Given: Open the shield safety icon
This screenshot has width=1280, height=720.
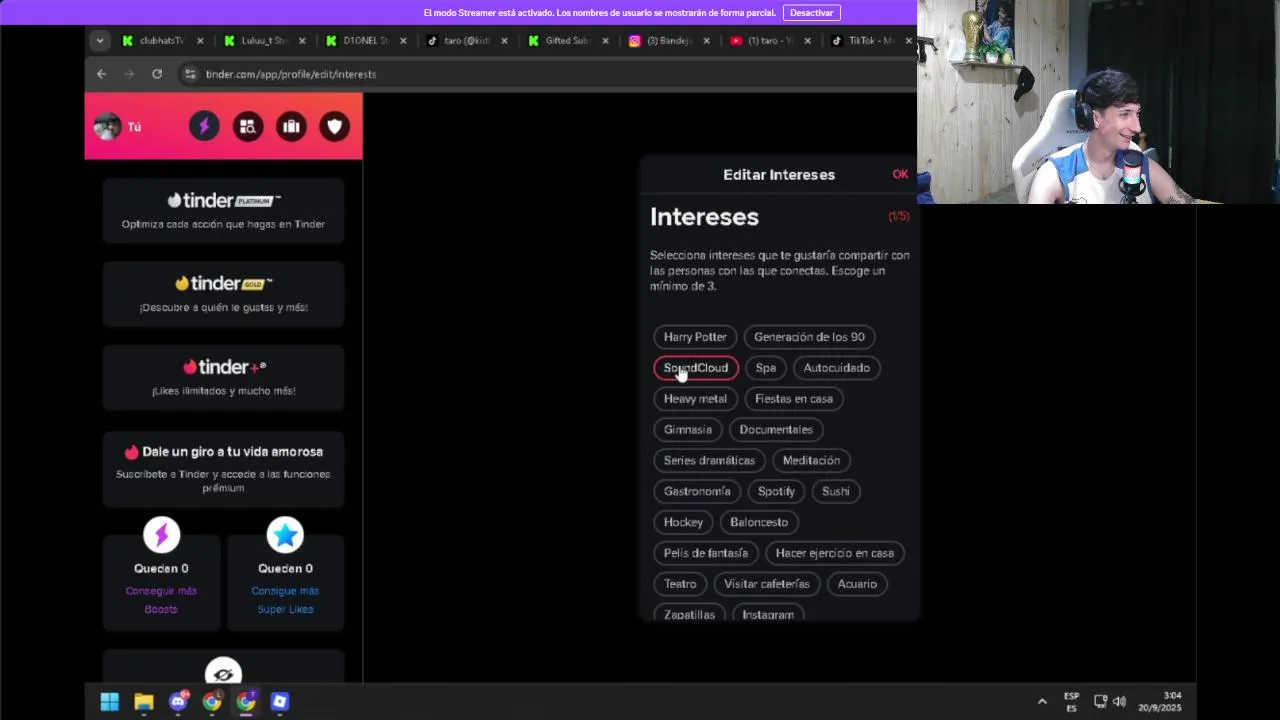Looking at the screenshot, I should click(335, 127).
